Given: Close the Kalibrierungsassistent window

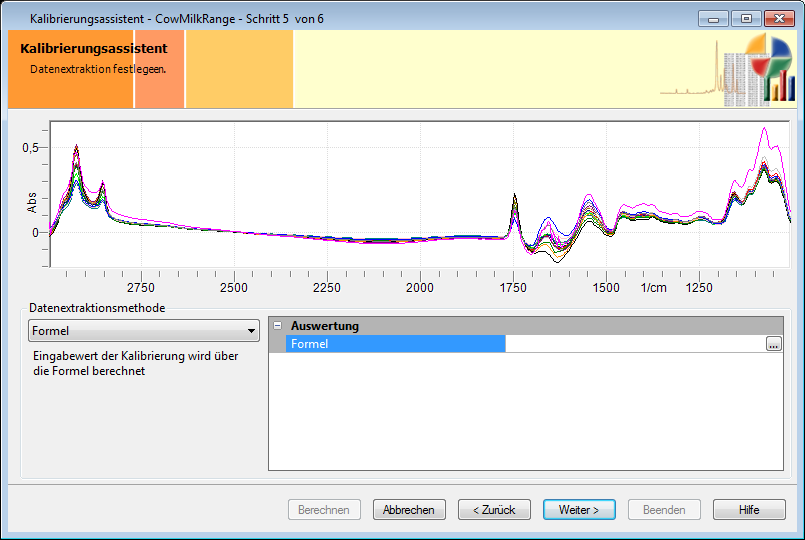Looking at the screenshot, I should tap(777, 18).
